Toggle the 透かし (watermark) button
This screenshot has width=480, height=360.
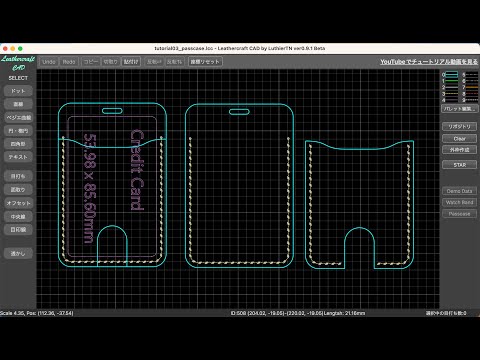click(x=18, y=253)
